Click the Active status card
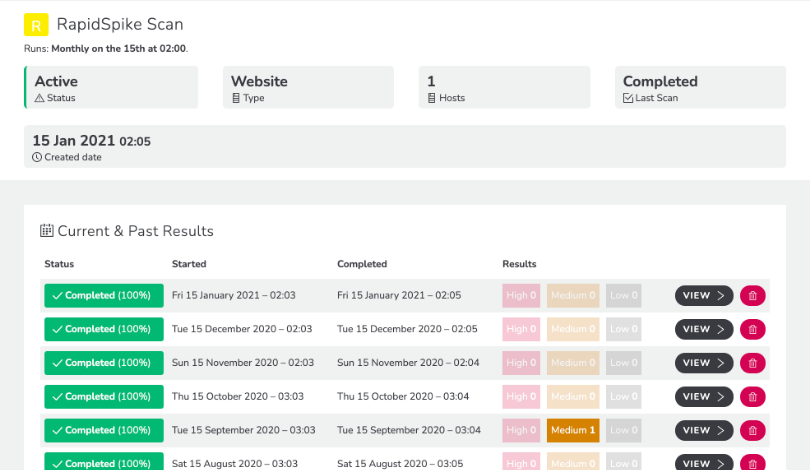Viewport: 810px width, 470px height. (111, 87)
